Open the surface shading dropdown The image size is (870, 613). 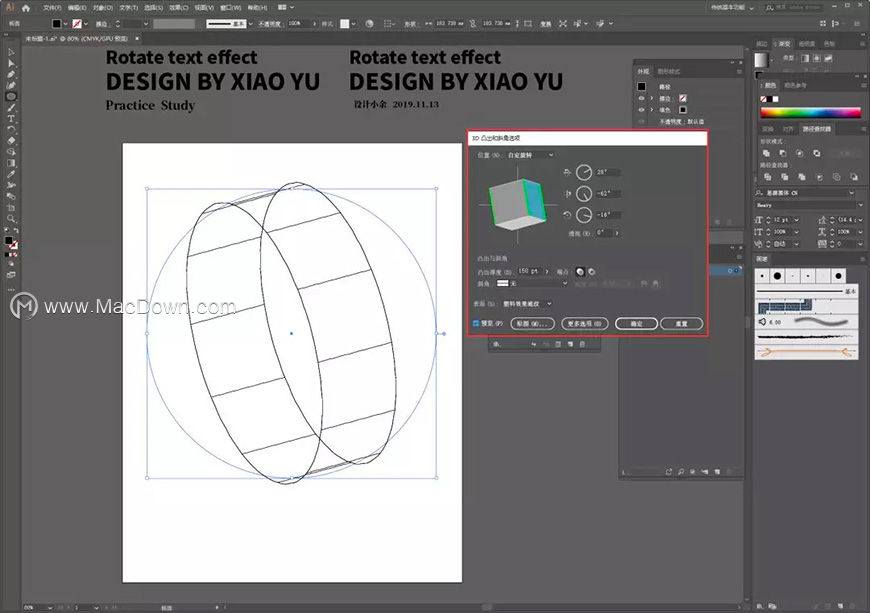click(x=527, y=304)
